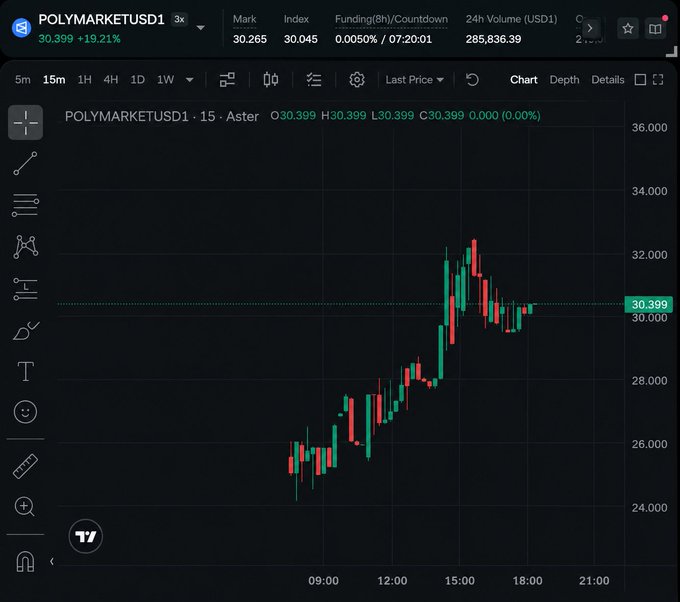Click the current price tag 30.399
680x602 pixels.
649,304
